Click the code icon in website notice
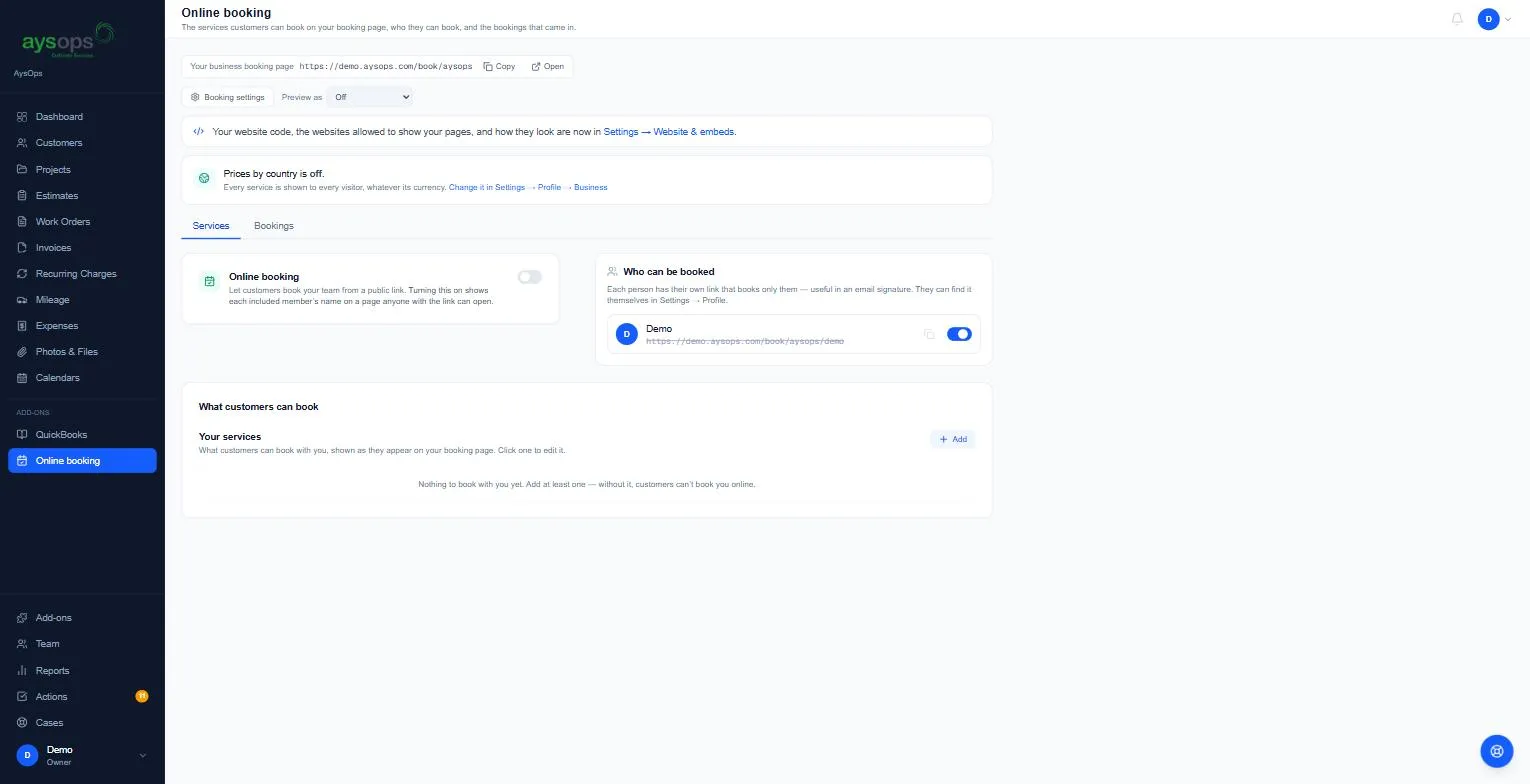This screenshot has width=1530, height=784. [199, 131]
